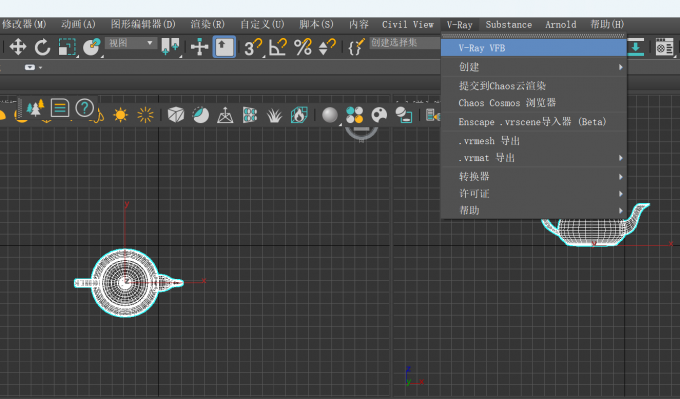Click the question mark help icon
Screen dimensions: 680x399
click(85, 108)
